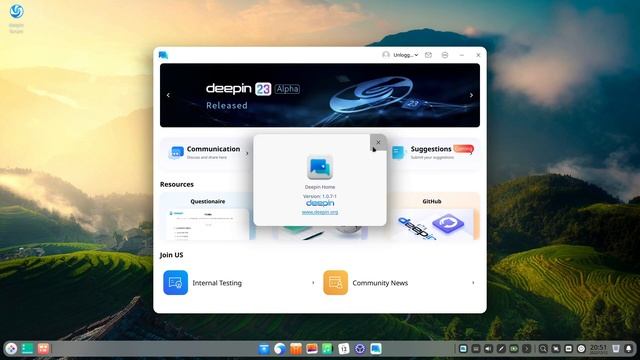Open the Suggestions card
Viewport: 640px width, 360px height.
(x=433, y=153)
